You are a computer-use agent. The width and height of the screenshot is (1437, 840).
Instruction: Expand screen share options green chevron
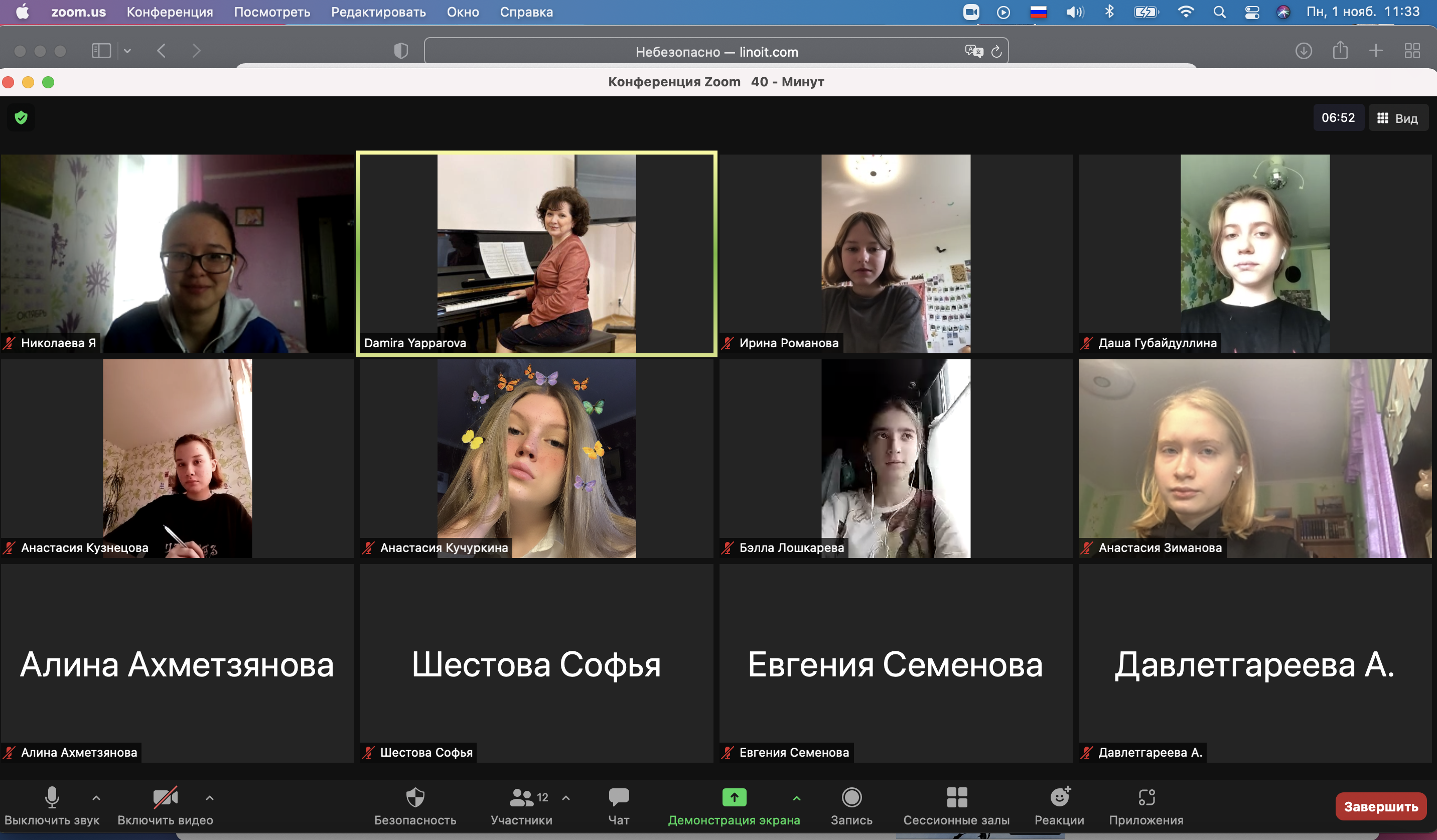tap(796, 798)
